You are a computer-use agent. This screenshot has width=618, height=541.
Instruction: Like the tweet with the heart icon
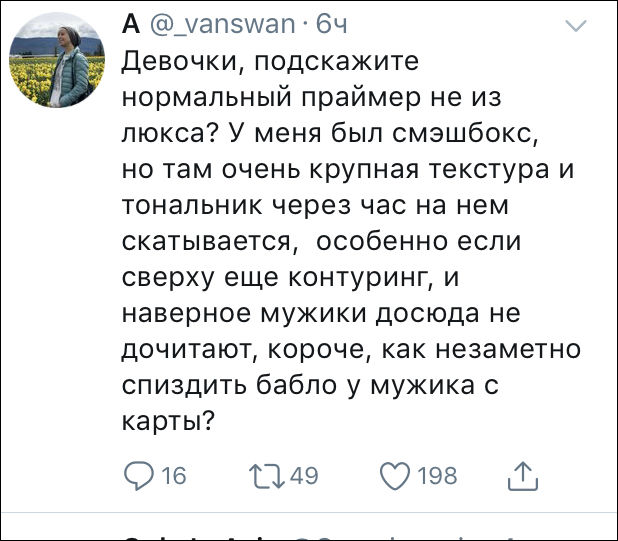coord(396,476)
